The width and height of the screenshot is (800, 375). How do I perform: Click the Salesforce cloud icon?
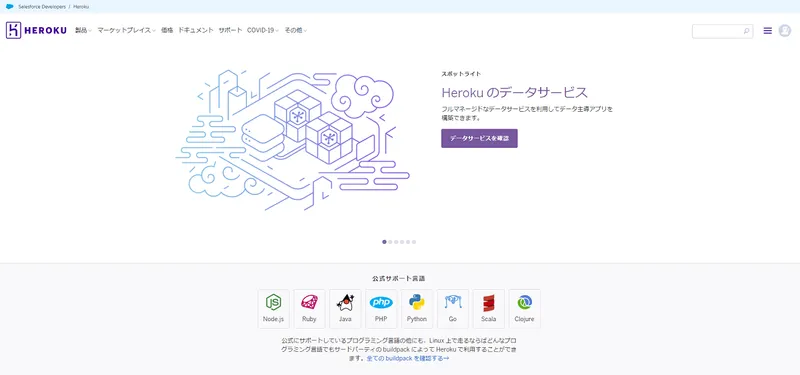9,7
